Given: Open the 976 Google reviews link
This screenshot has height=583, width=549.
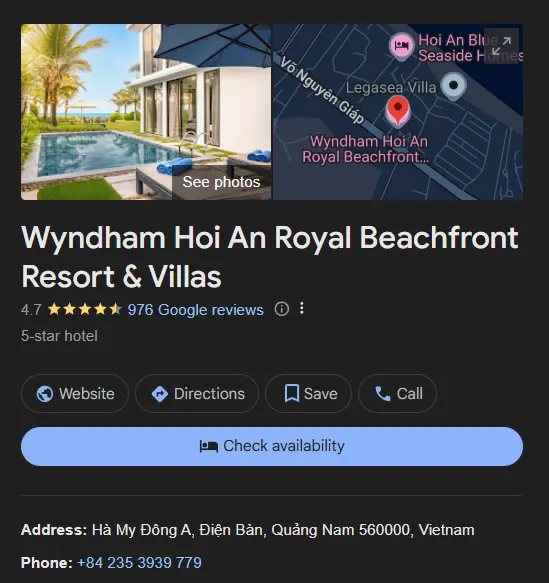Looking at the screenshot, I should click(x=196, y=310).
